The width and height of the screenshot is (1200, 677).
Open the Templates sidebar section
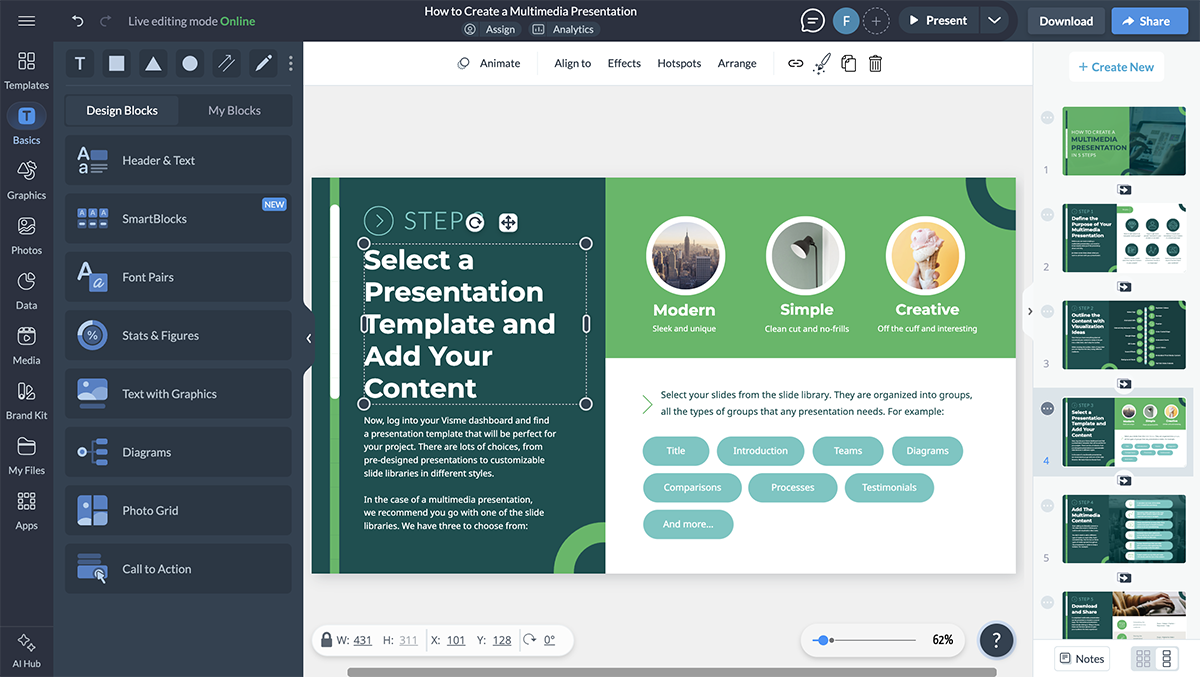pos(27,71)
